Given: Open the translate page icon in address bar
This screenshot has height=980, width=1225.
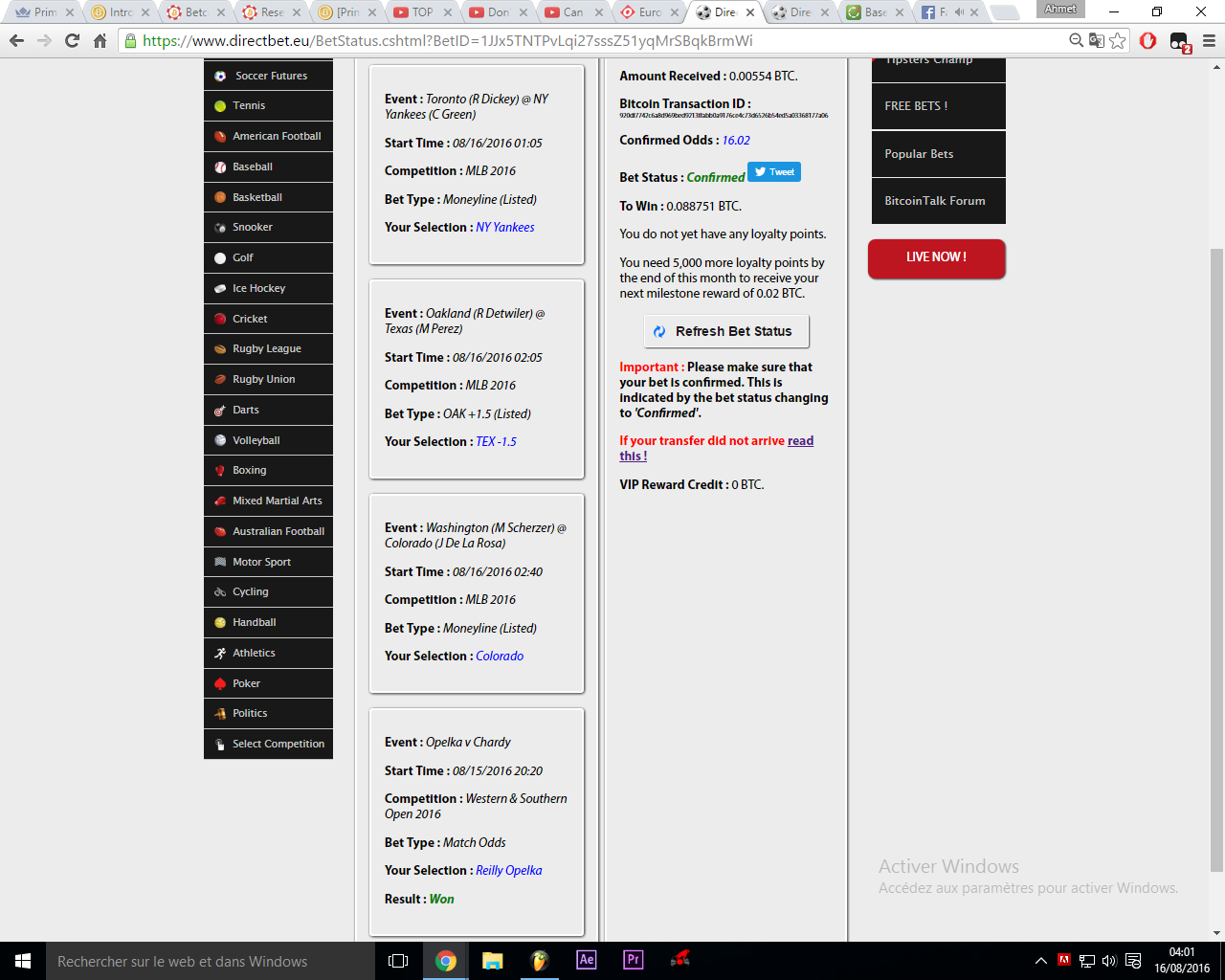Looking at the screenshot, I should tap(1097, 41).
